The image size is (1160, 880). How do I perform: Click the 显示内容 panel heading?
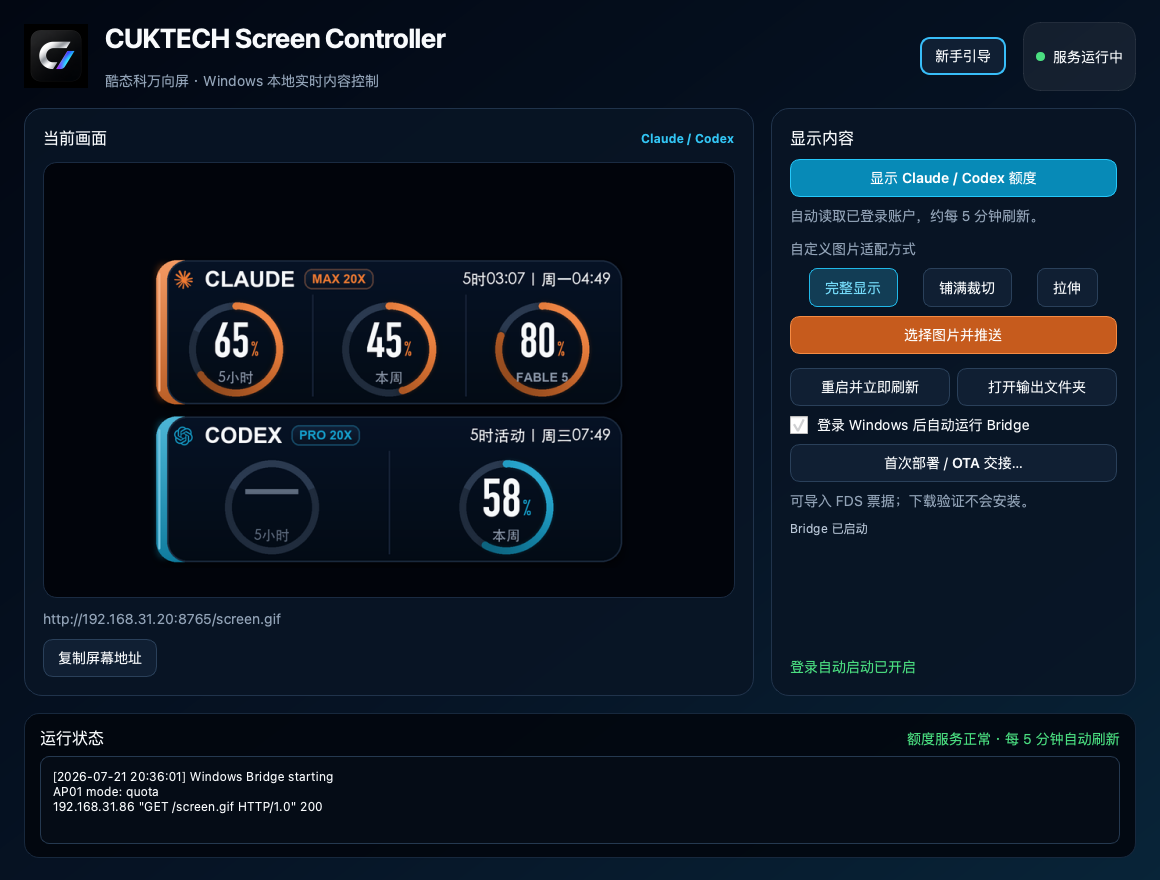[x=822, y=138]
